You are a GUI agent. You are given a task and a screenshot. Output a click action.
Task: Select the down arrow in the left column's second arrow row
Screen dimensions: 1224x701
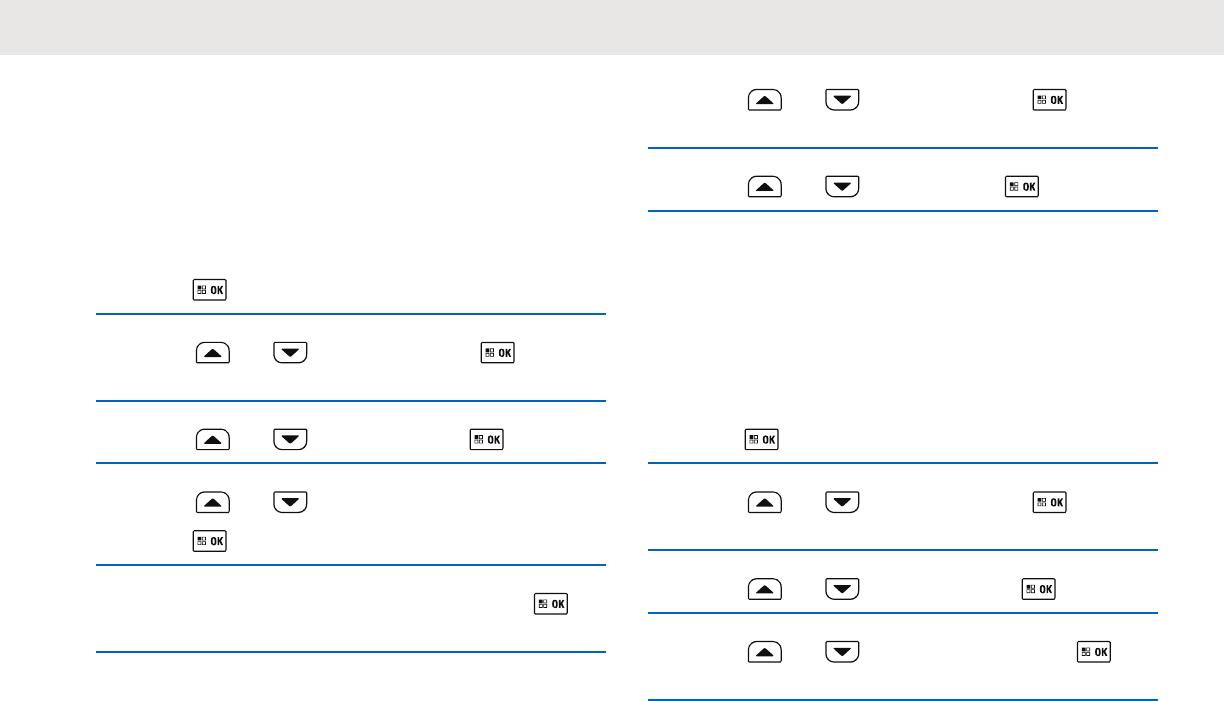[290, 439]
